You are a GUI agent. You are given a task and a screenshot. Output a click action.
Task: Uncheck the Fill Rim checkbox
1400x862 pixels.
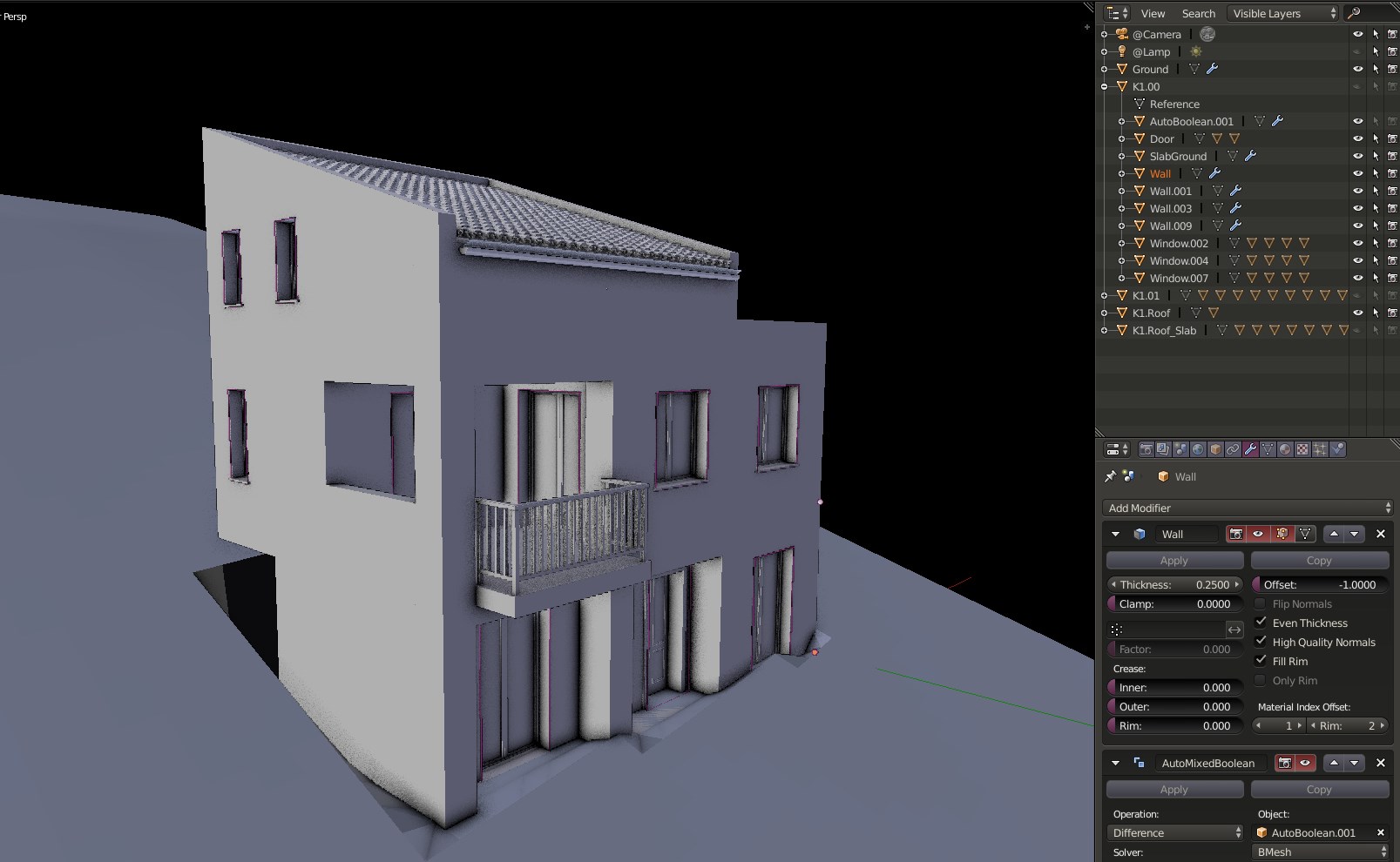pos(1260,660)
